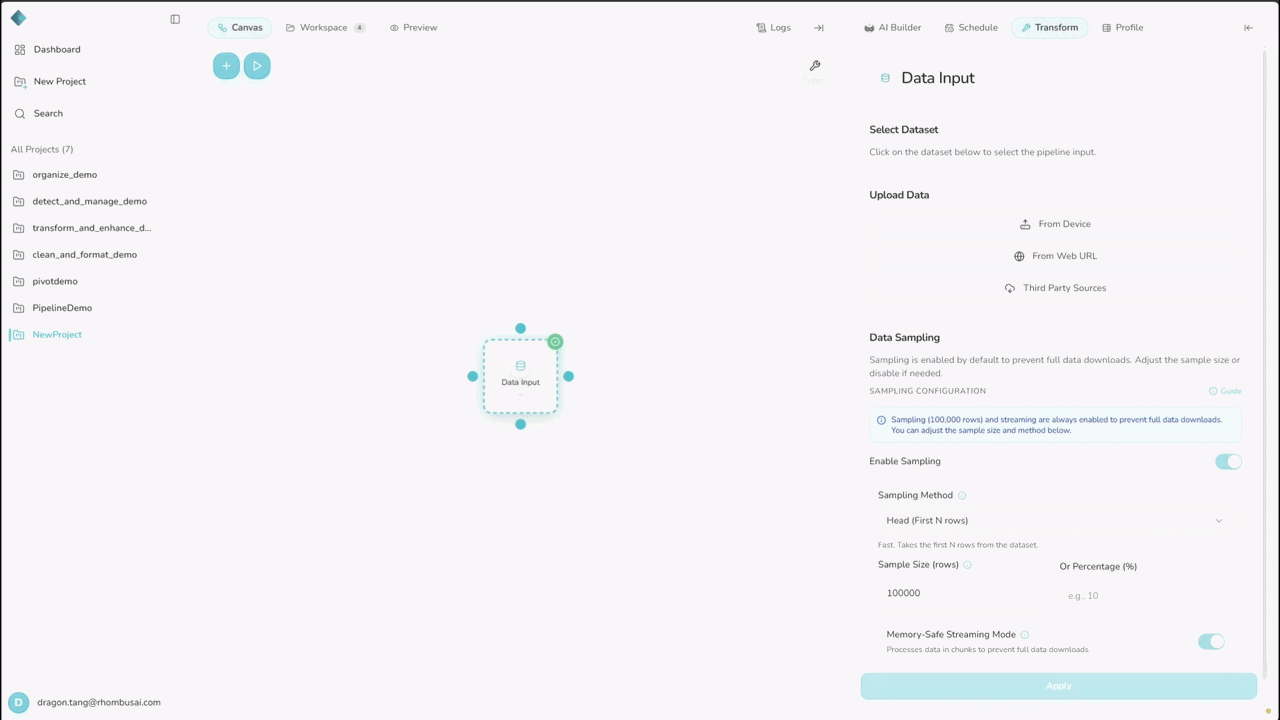This screenshot has width=1280, height=720.
Task: Switch to the Canvas tab
Action: 240,28
